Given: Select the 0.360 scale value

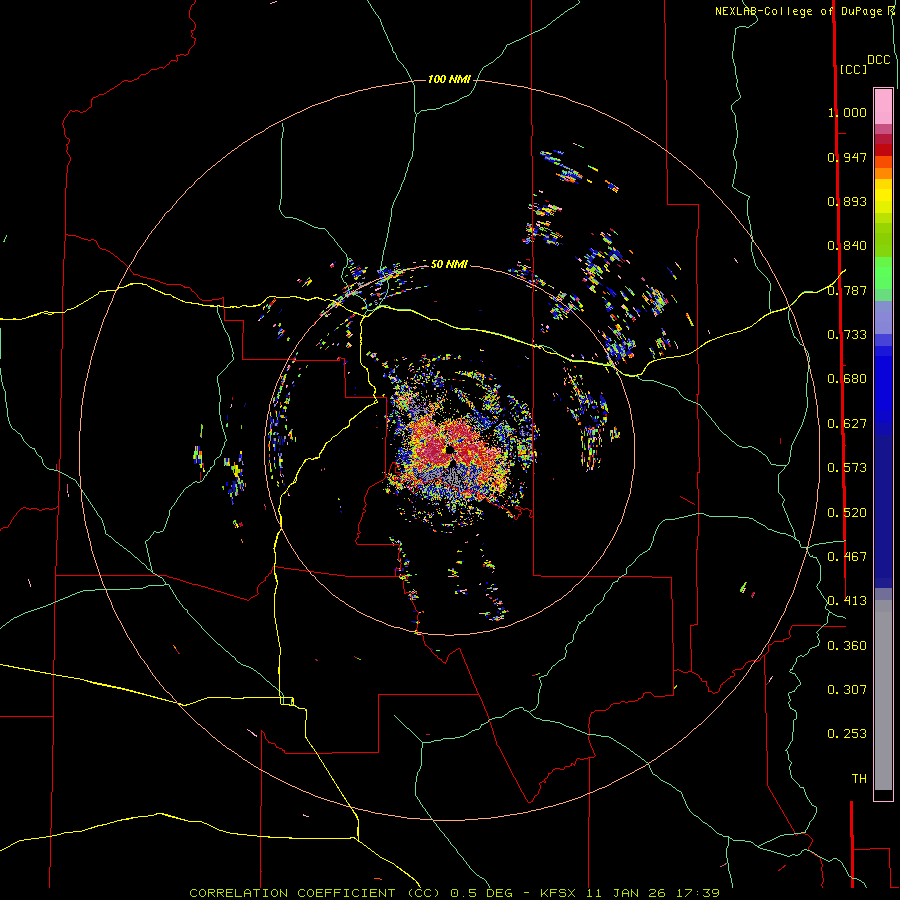Looking at the screenshot, I should point(847,646).
